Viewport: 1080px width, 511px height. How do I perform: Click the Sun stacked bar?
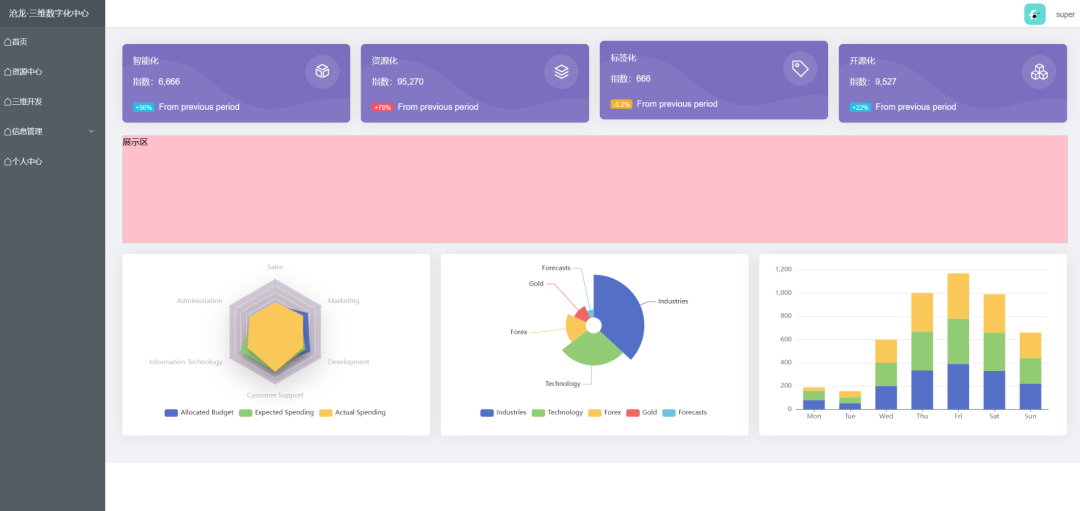coord(1030,371)
